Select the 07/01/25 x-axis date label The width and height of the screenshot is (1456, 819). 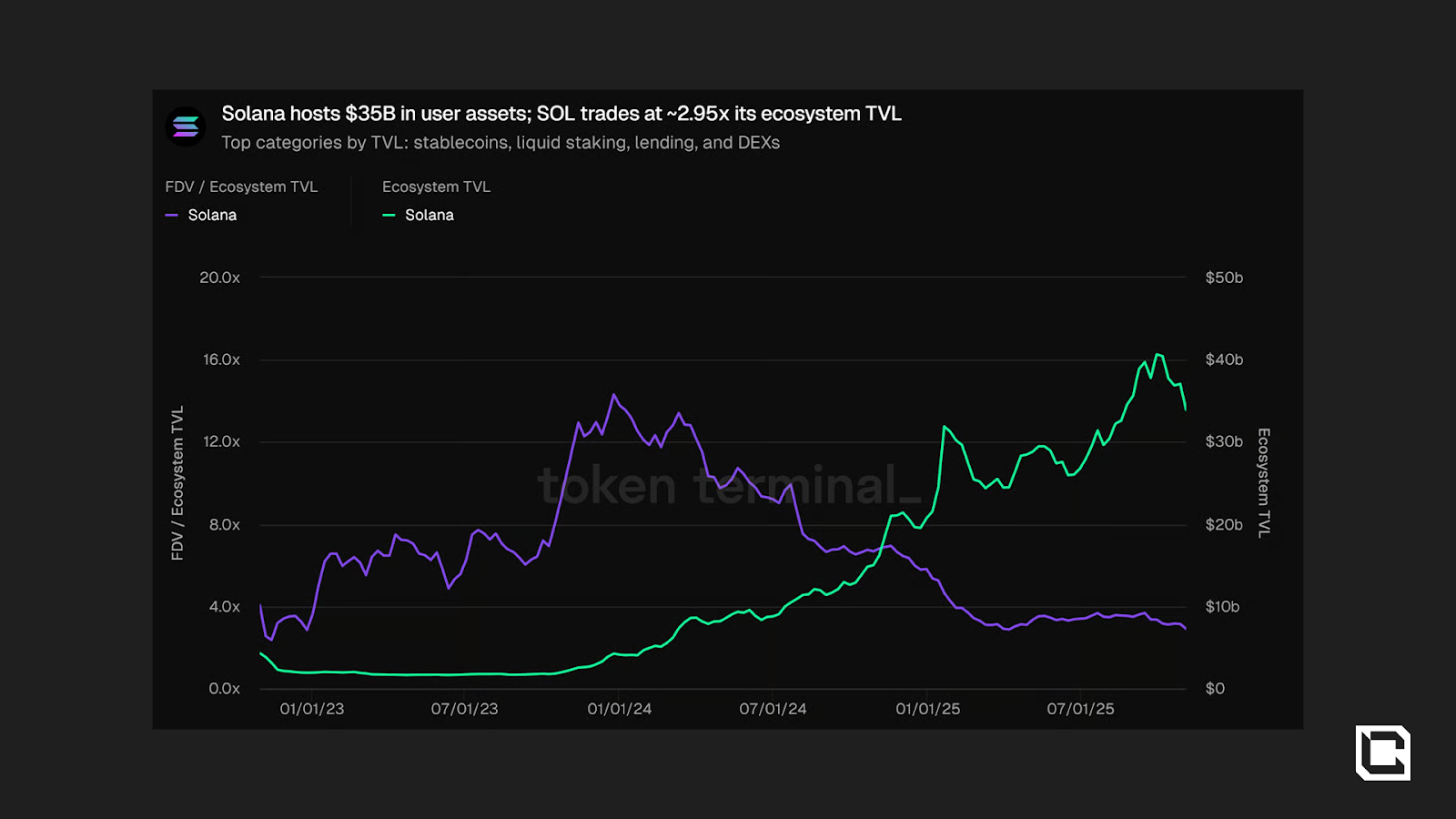click(1080, 709)
